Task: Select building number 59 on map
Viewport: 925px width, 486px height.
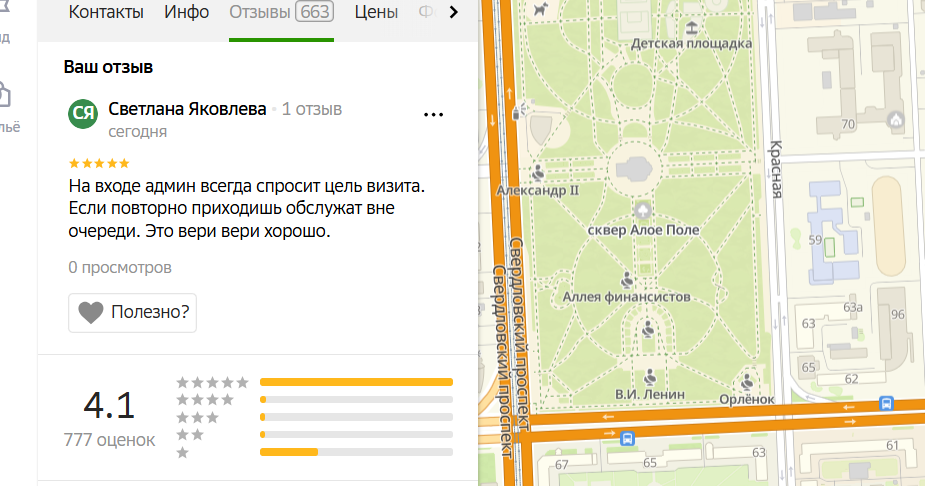Action: [x=815, y=240]
